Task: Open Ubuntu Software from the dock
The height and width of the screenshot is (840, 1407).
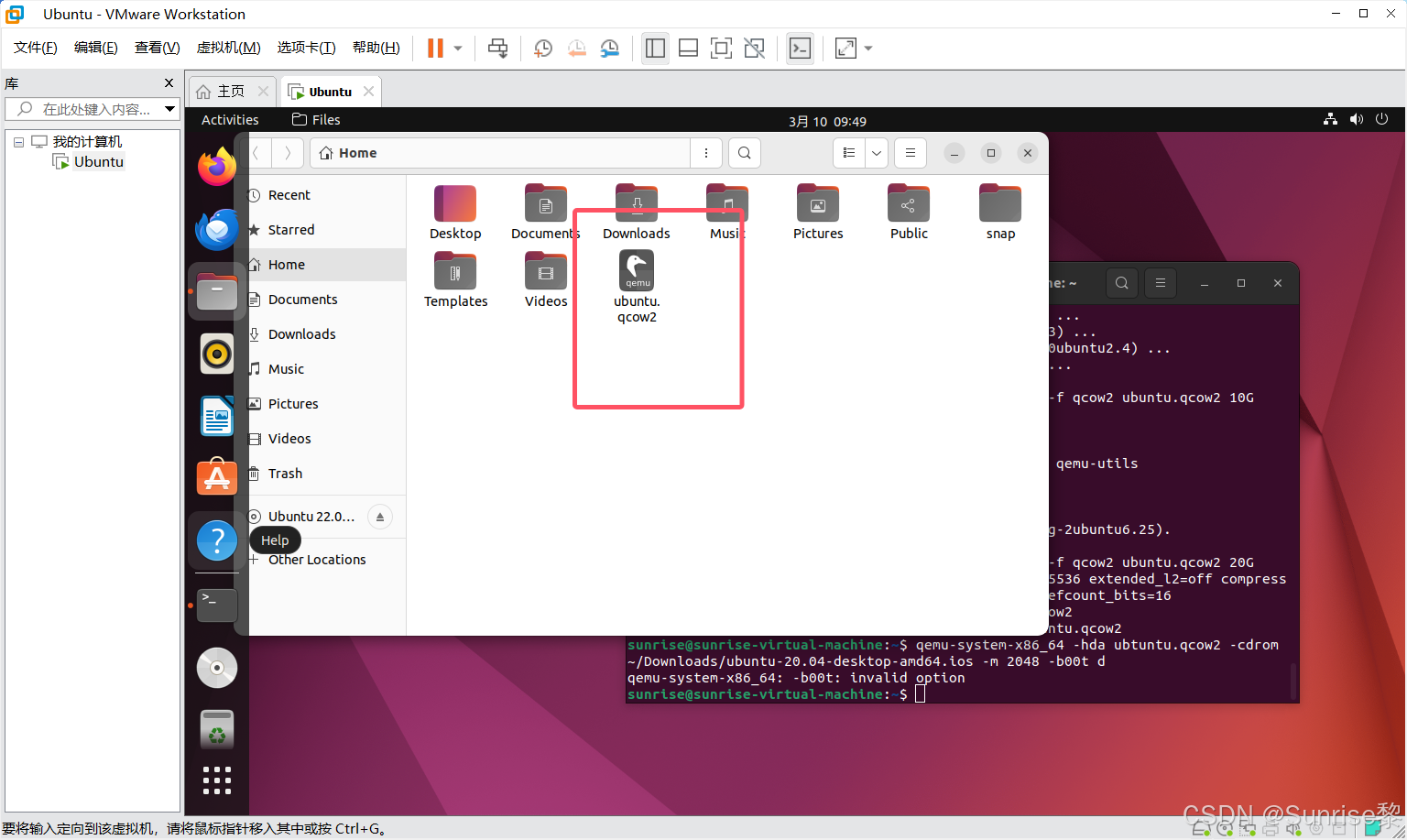Action: click(x=217, y=477)
